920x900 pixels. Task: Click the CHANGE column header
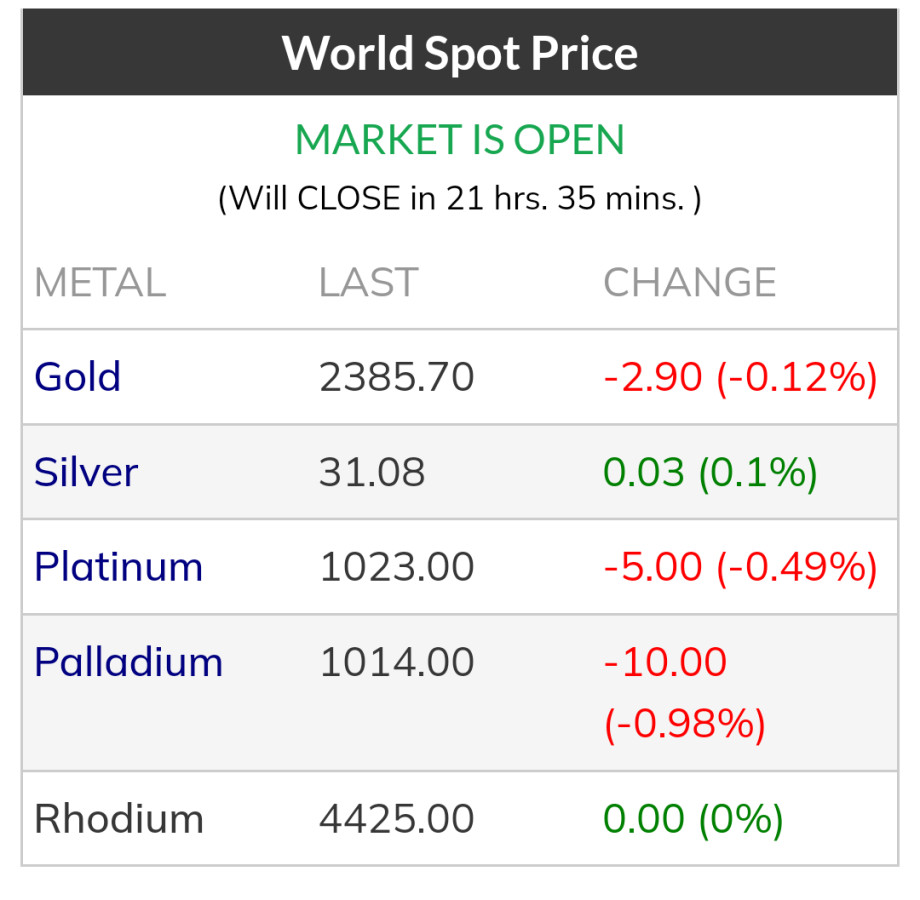690,283
